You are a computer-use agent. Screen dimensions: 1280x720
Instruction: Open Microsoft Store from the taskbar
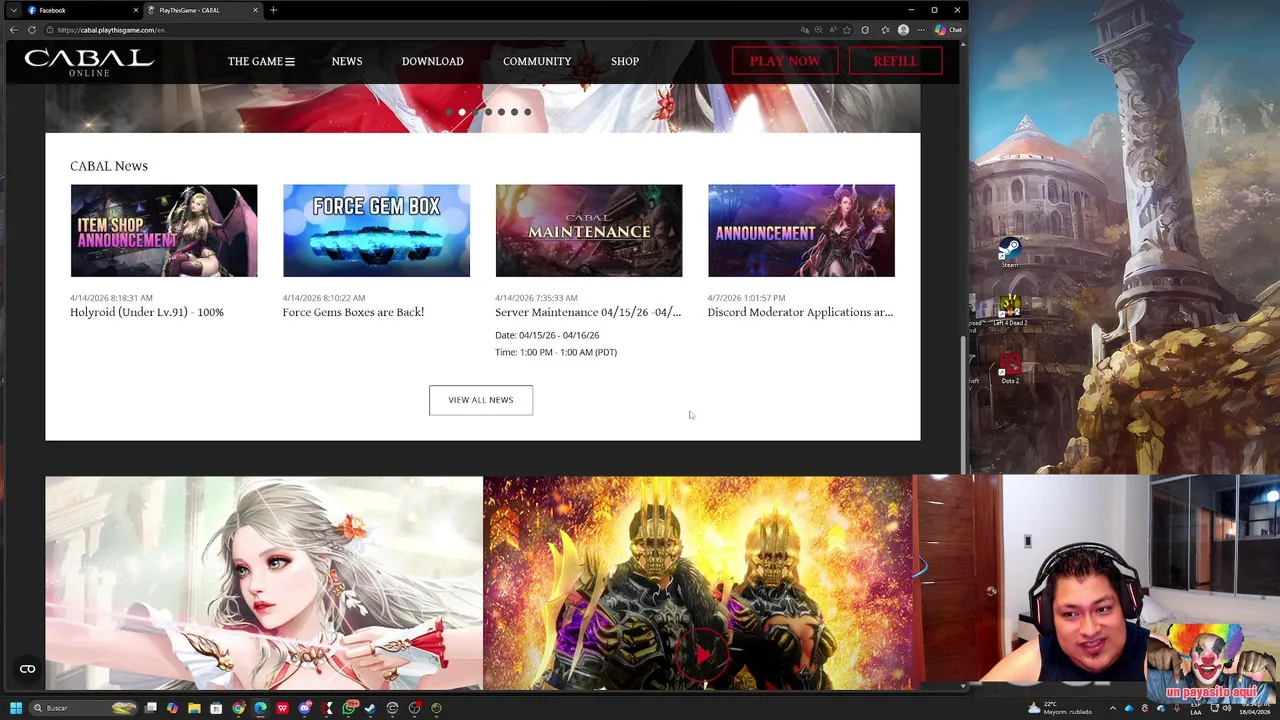(216, 708)
